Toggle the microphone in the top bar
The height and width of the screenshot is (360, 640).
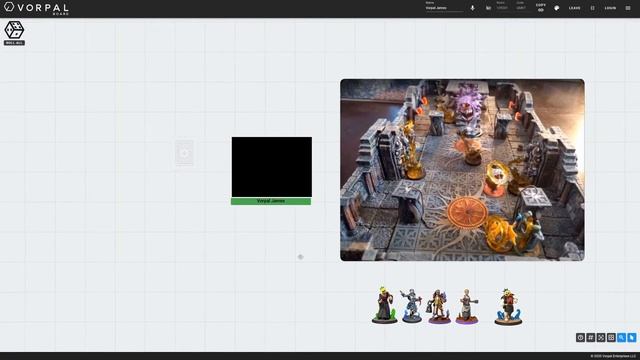click(472, 8)
